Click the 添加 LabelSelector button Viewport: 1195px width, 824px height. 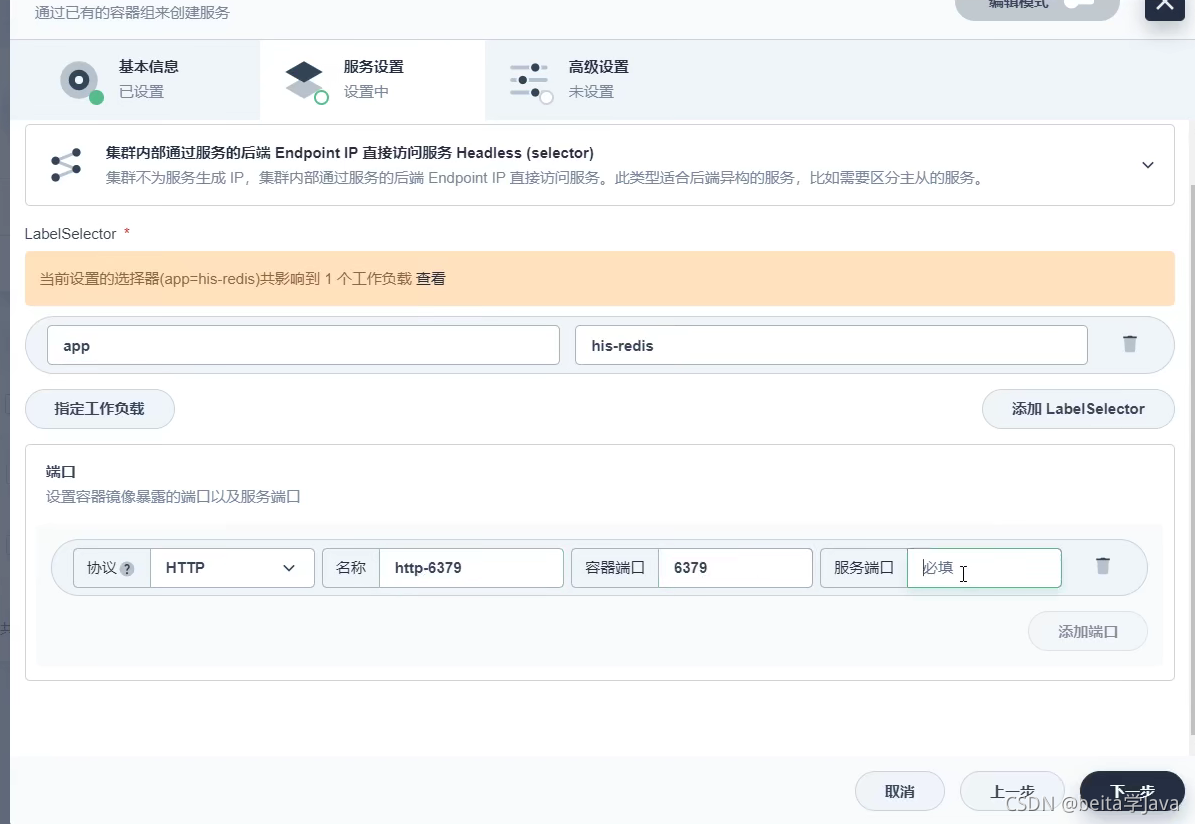[1078, 409]
